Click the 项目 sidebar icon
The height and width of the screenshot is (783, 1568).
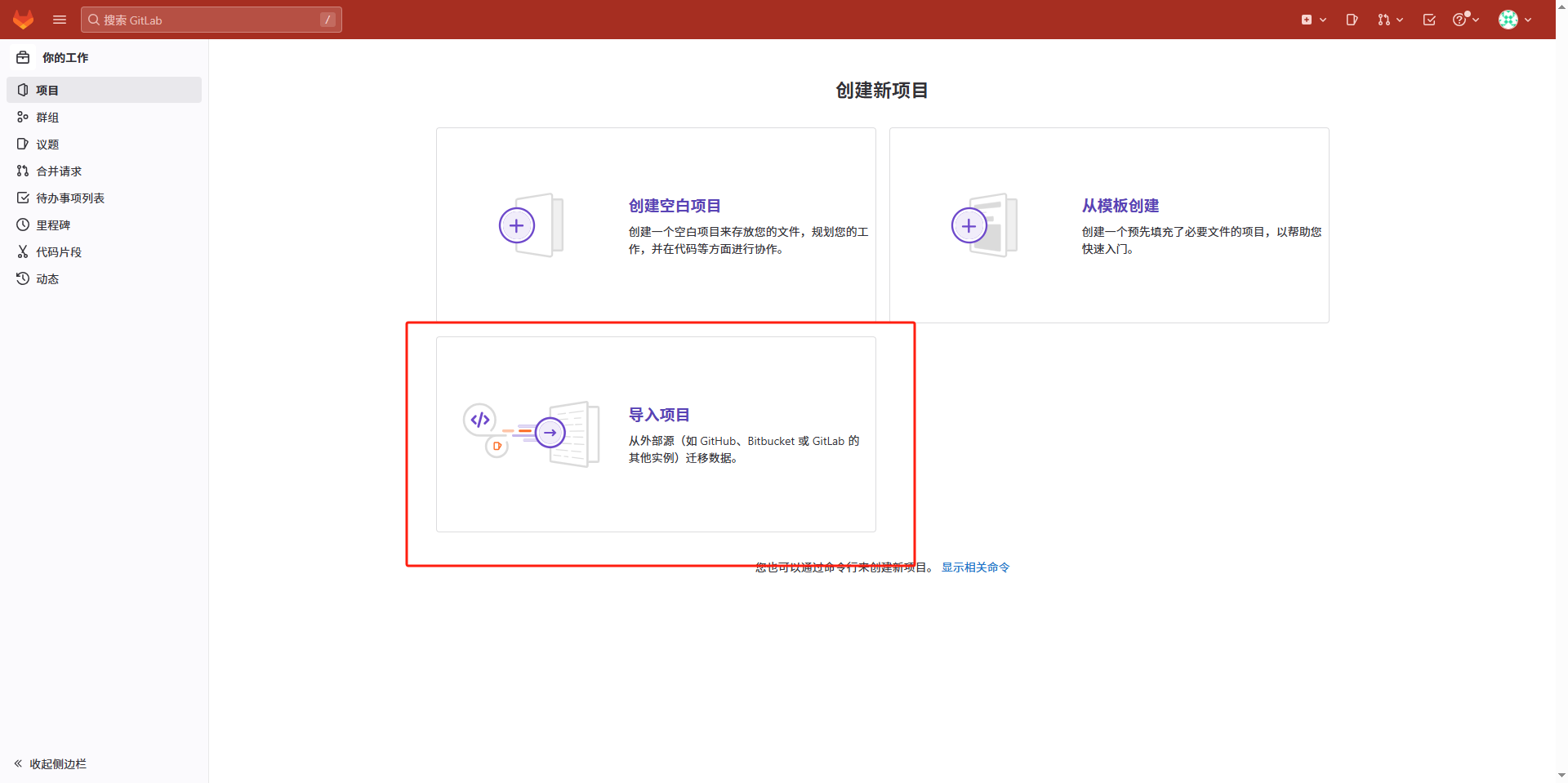23,90
